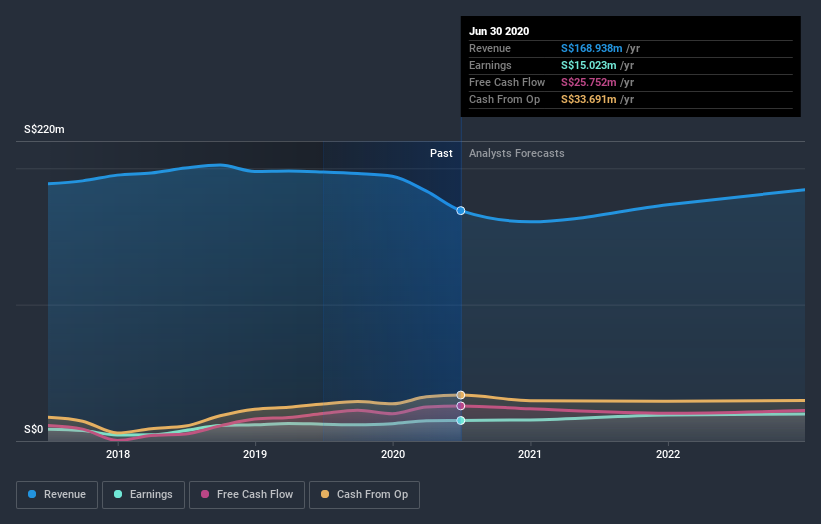Click the tooltip Free Cash Flow row label
The width and height of the screenshot is (821, 524).
click(507, 82)
